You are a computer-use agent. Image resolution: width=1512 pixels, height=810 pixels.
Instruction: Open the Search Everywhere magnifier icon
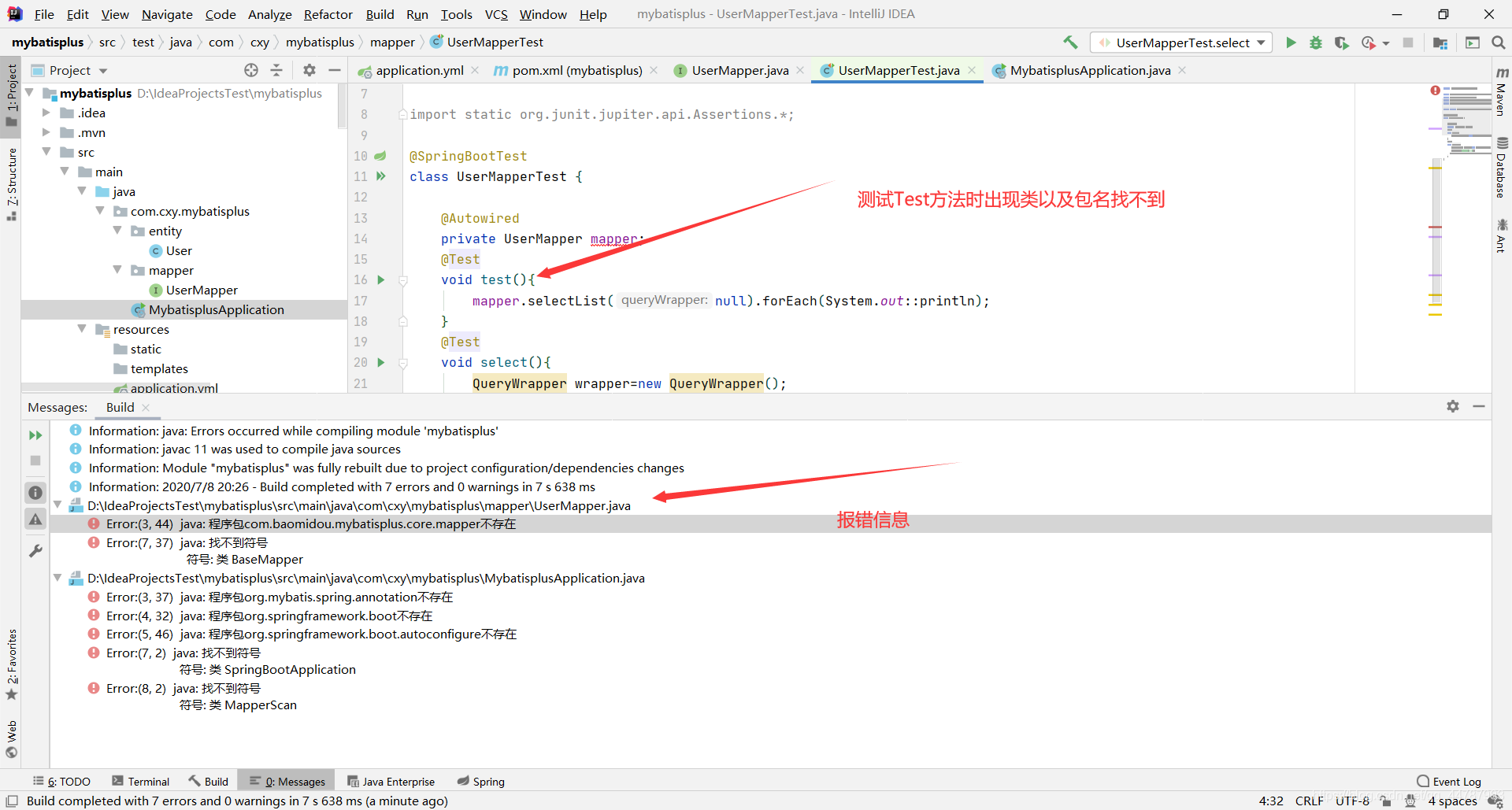coord(1499,42)
